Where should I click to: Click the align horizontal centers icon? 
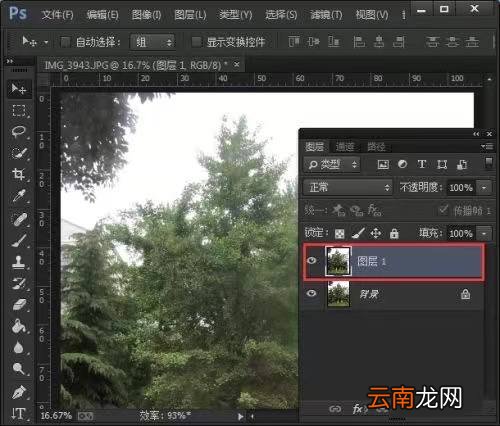(x=379, y=42)
